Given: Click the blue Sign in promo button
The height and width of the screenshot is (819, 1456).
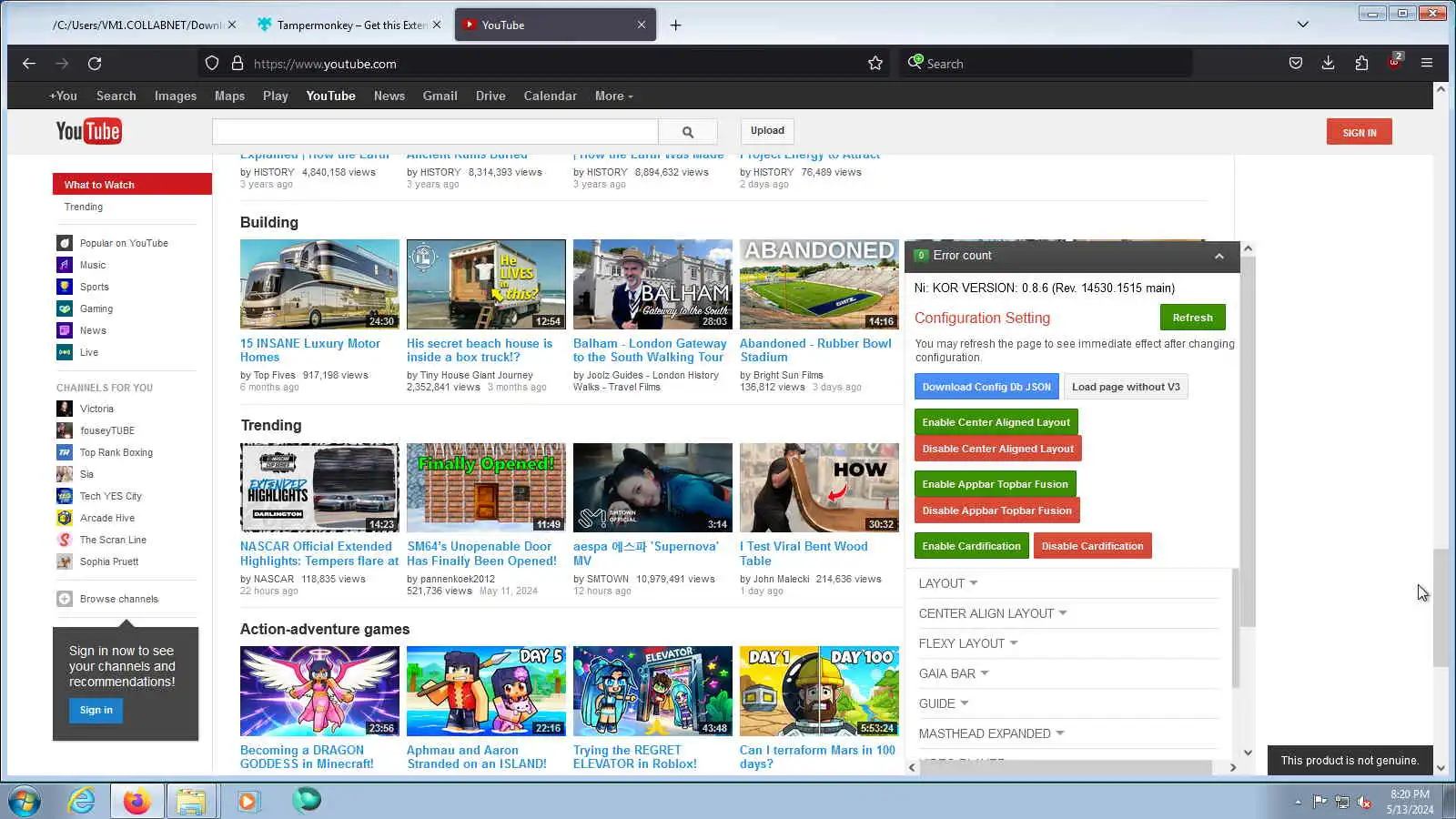Looking at the screenshot, I should [96, 711].
